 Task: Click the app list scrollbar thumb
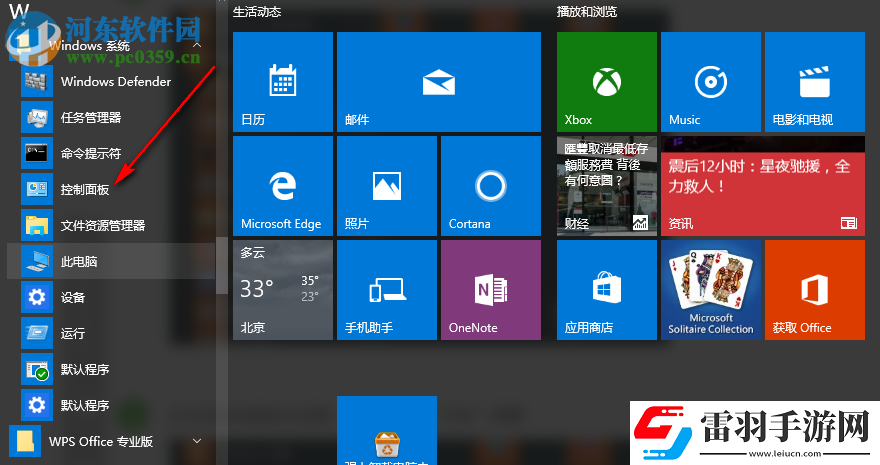[x=222, y=265]
